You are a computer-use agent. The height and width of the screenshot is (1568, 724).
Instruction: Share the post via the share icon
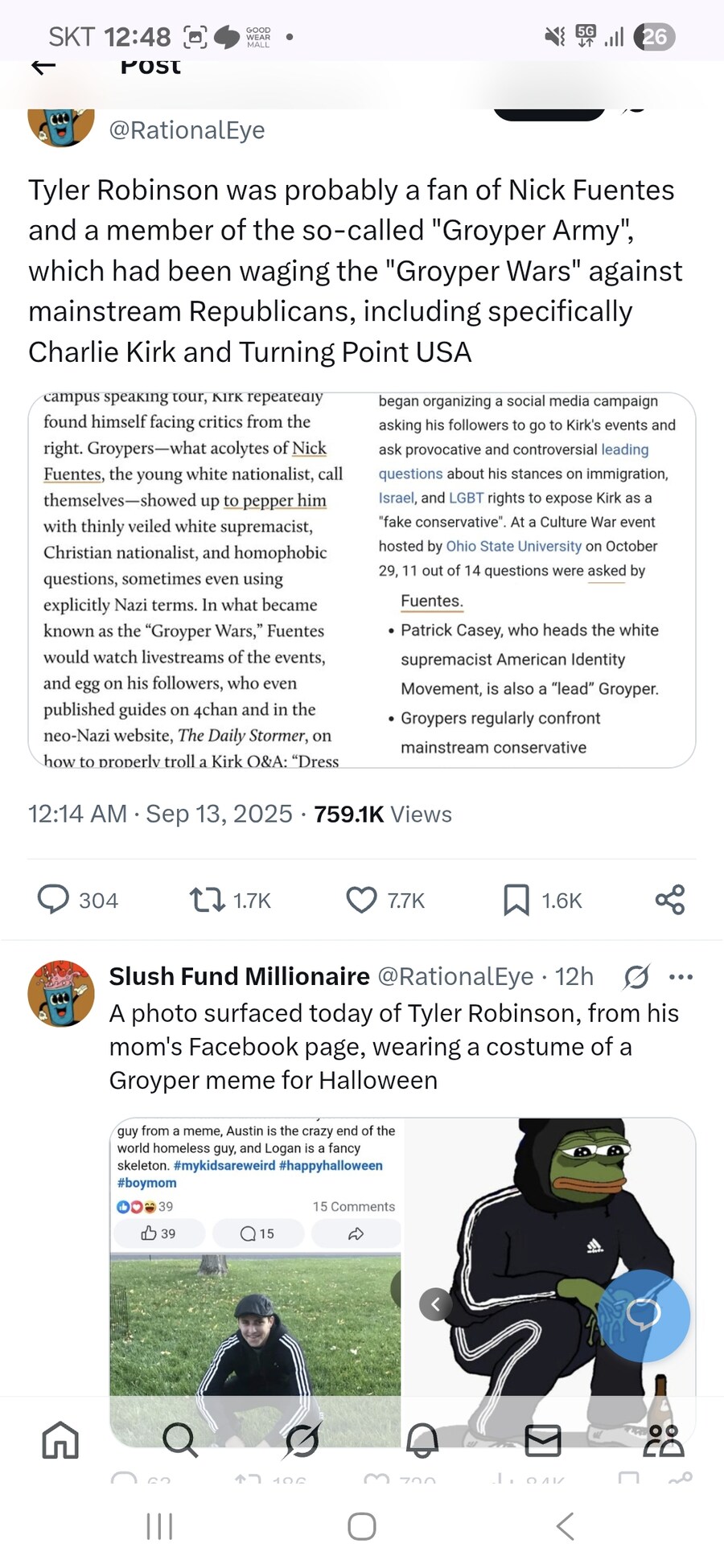click(670, 900)
